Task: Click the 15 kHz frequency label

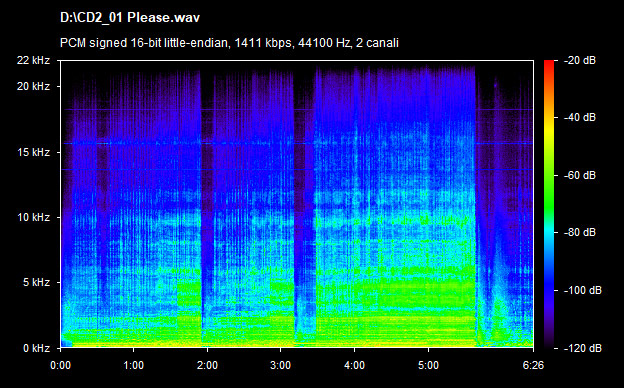Action: coord(33,152)
